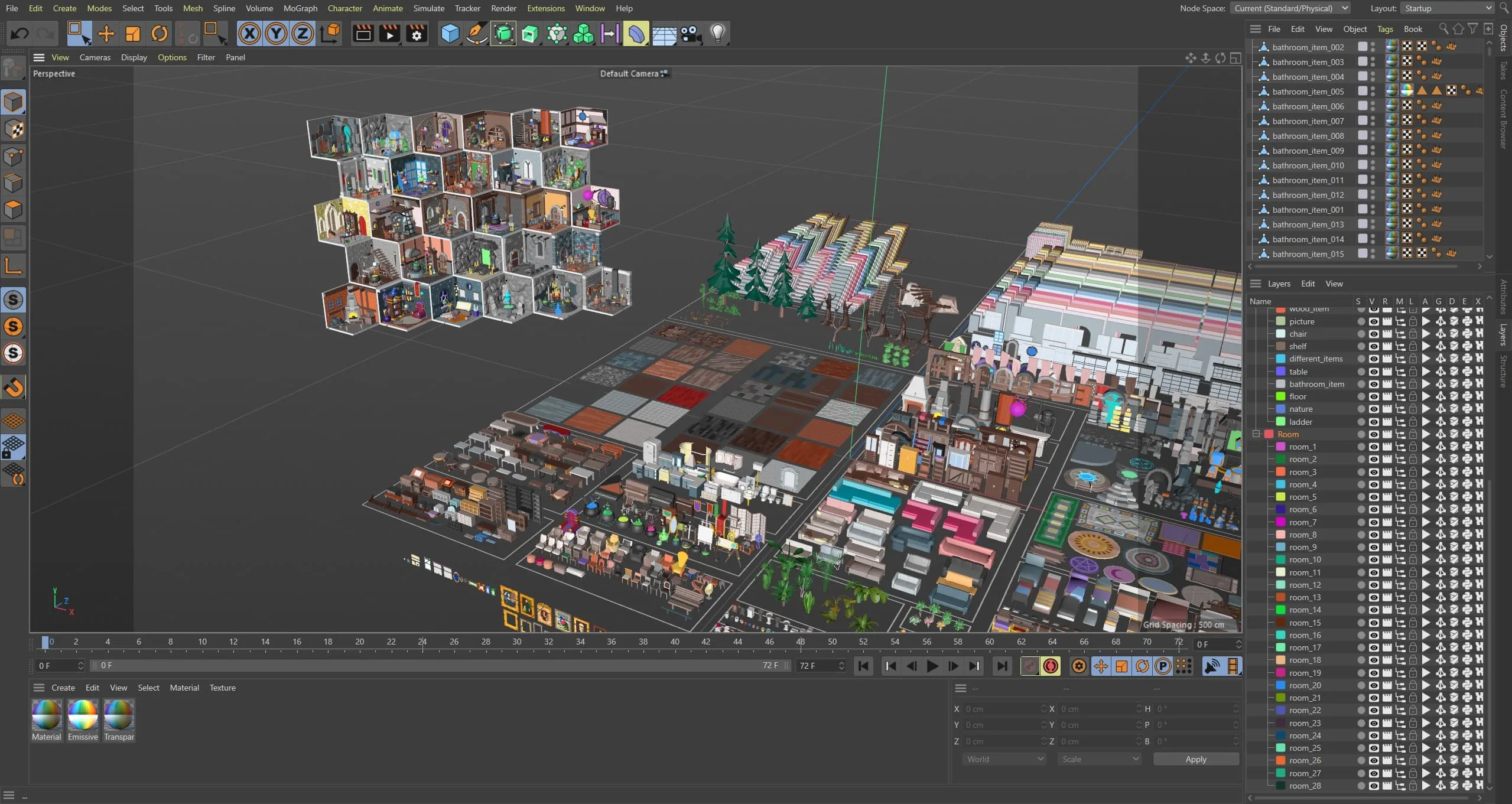Add a light object from toolbar
The image size is (1512, 804).
(x=717, y=34)
